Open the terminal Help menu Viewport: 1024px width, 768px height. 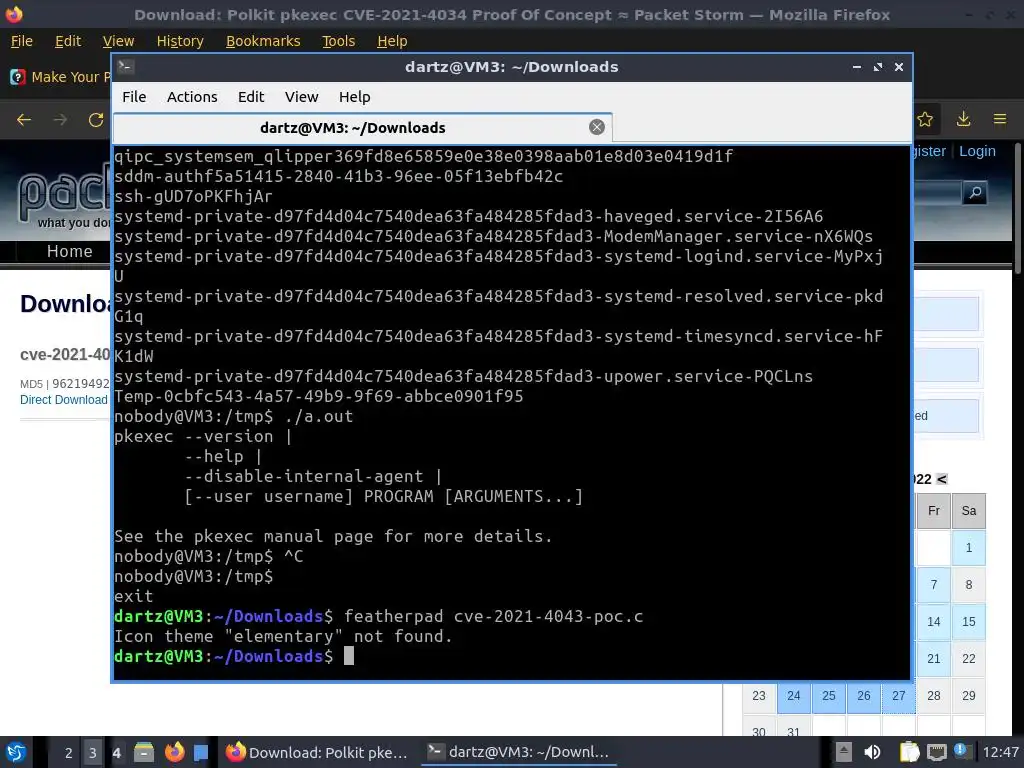[x=355, y=97]
